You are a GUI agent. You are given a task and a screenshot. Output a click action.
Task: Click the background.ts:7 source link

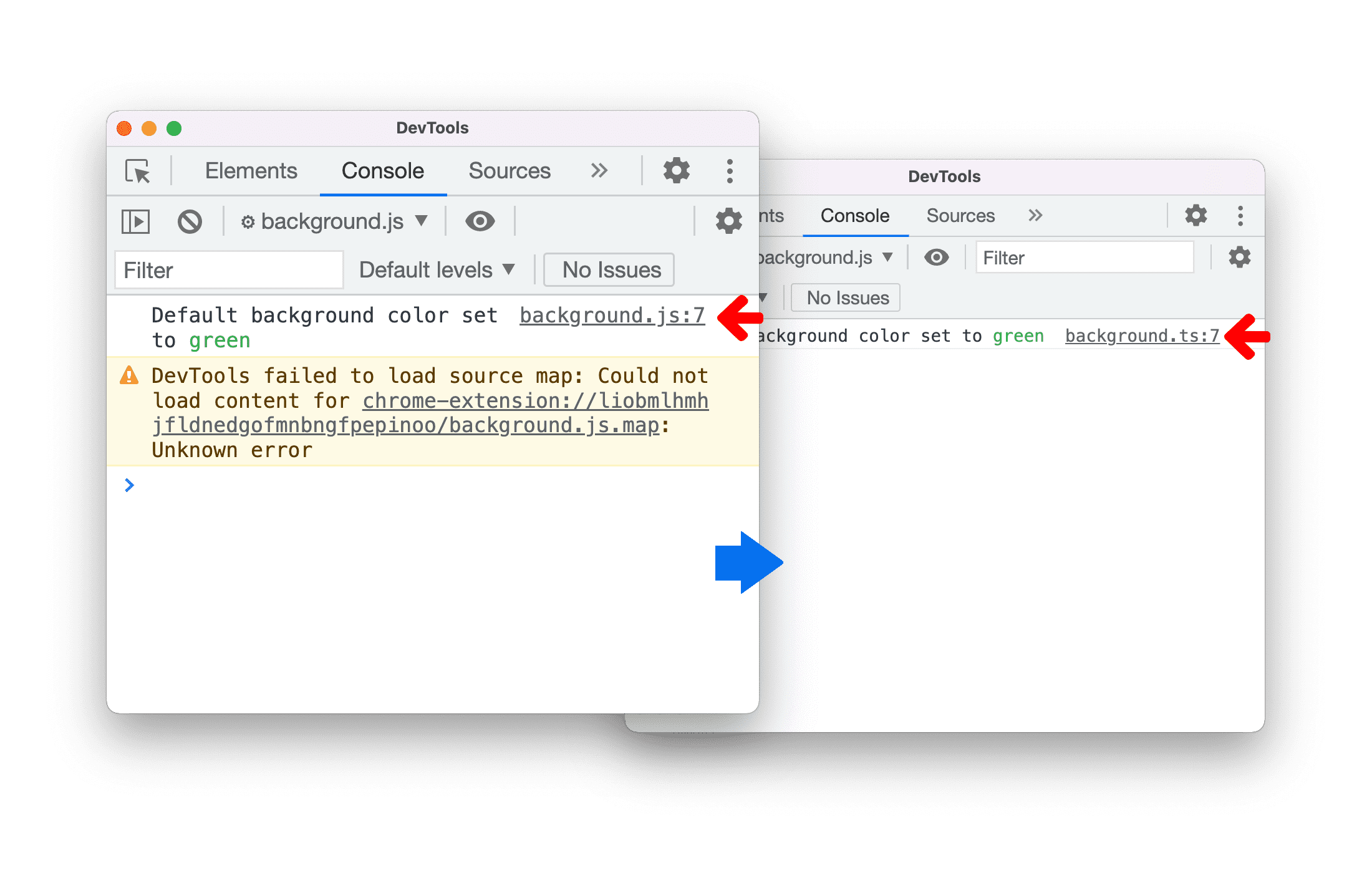[x=1140, y=335]
